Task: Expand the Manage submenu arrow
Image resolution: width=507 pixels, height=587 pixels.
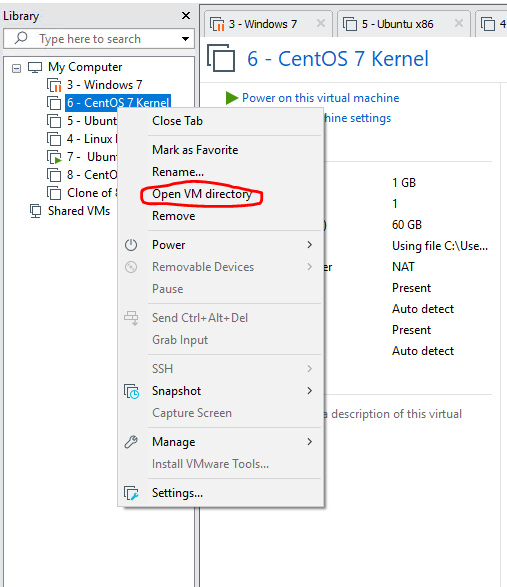Action: pyautogui.click(x=310, y=442)
